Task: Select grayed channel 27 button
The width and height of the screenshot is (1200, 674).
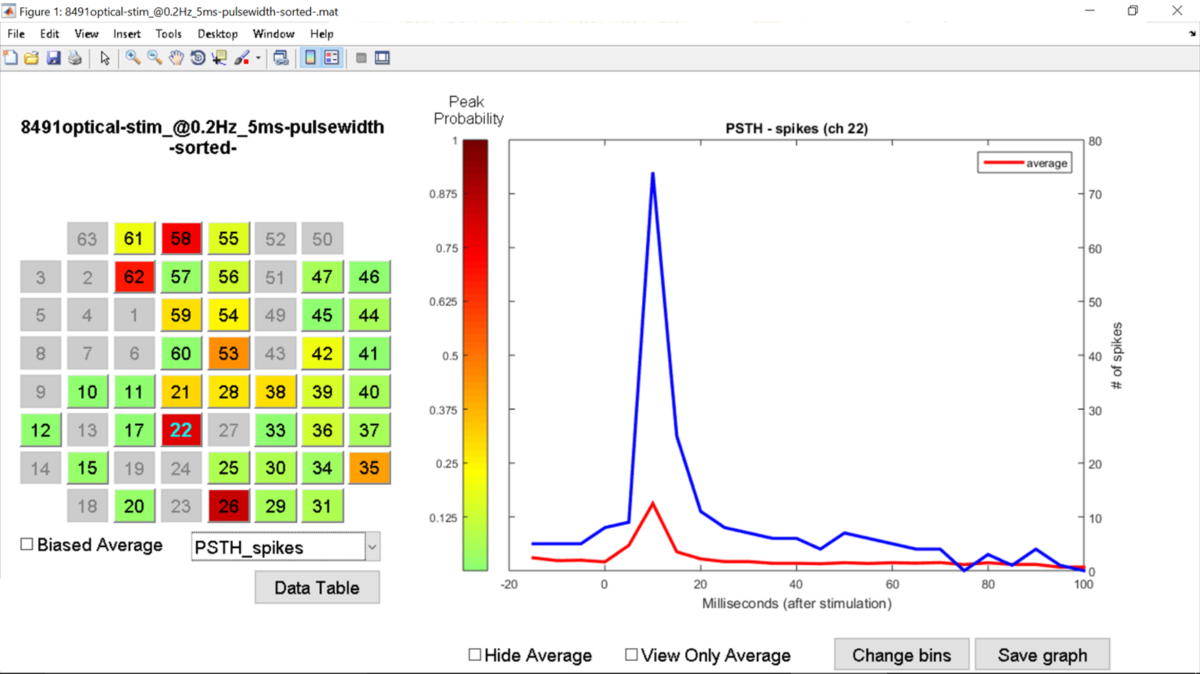Action: 228,430
